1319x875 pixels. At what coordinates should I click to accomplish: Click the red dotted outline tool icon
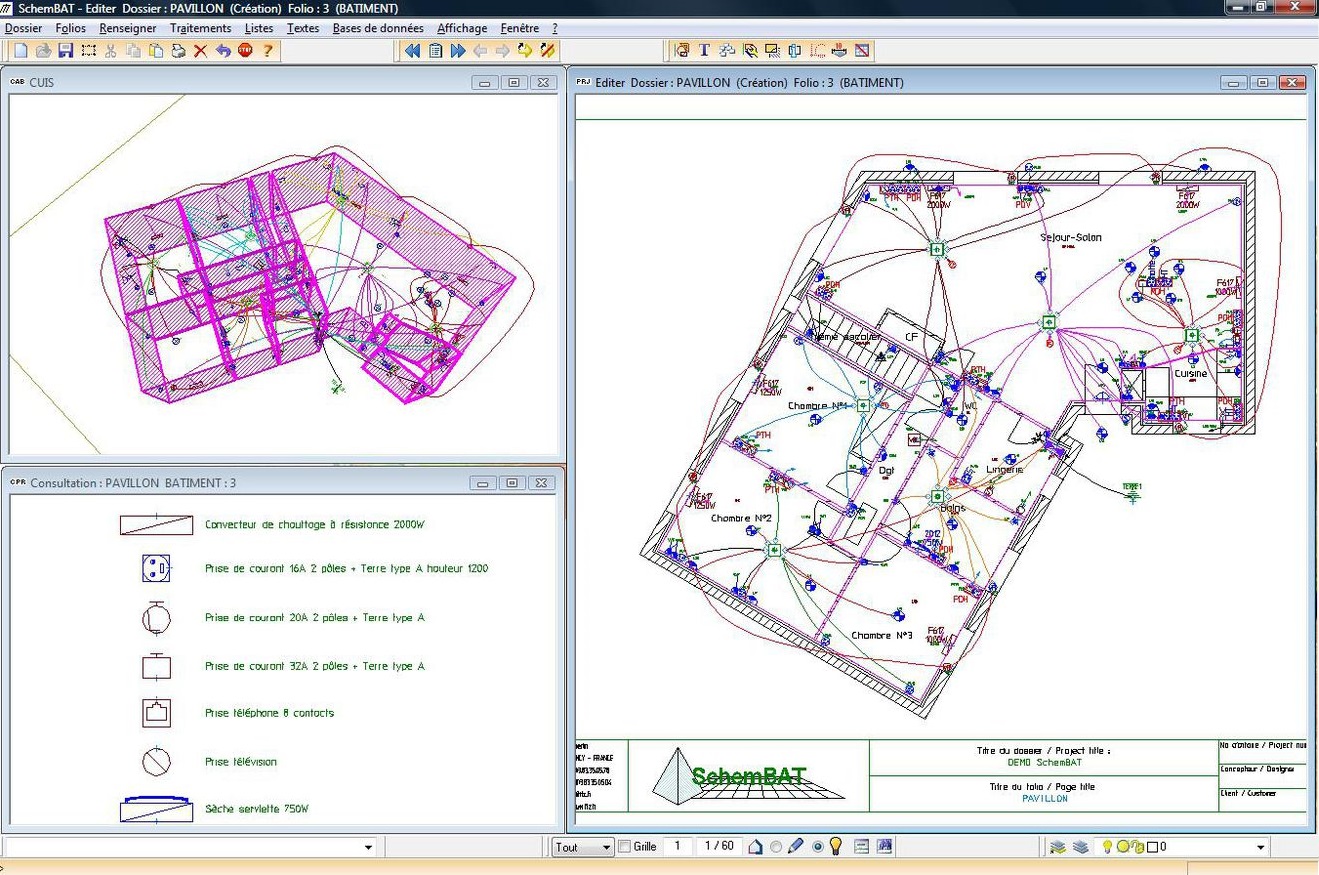point(817,50)
